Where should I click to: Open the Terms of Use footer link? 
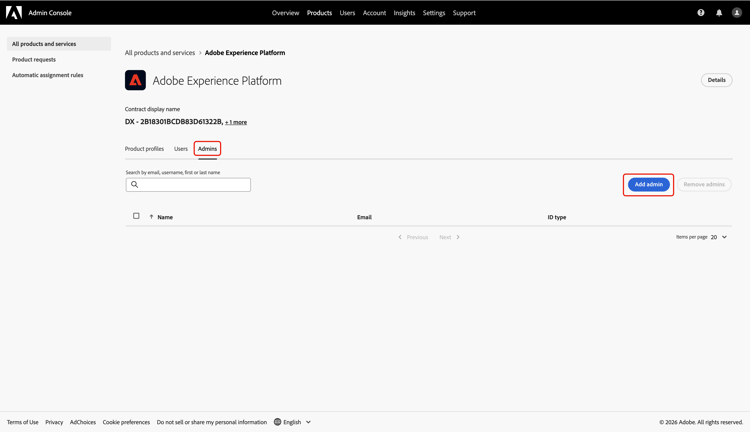pos(22,422)
